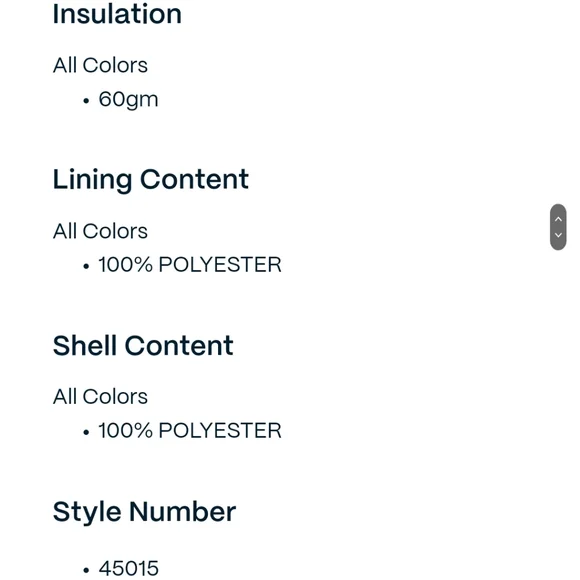The width and height of the screenshot is (580, 580).
Task: Click the word POLYESTER in Shell Content
Action: pyautogui.click(x=220, y=431)
